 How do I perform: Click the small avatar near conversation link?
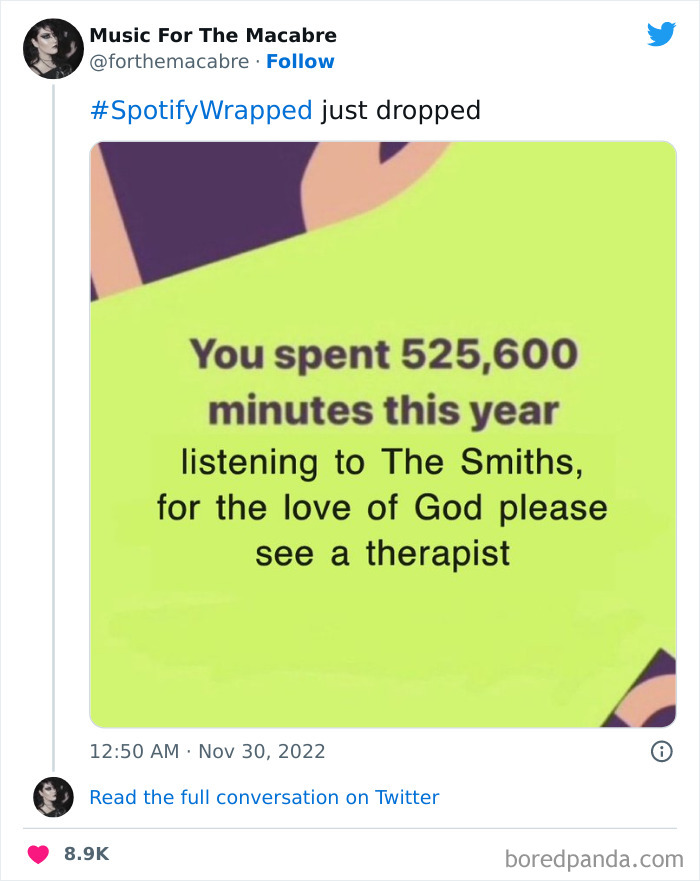click(x=52, y=797)
